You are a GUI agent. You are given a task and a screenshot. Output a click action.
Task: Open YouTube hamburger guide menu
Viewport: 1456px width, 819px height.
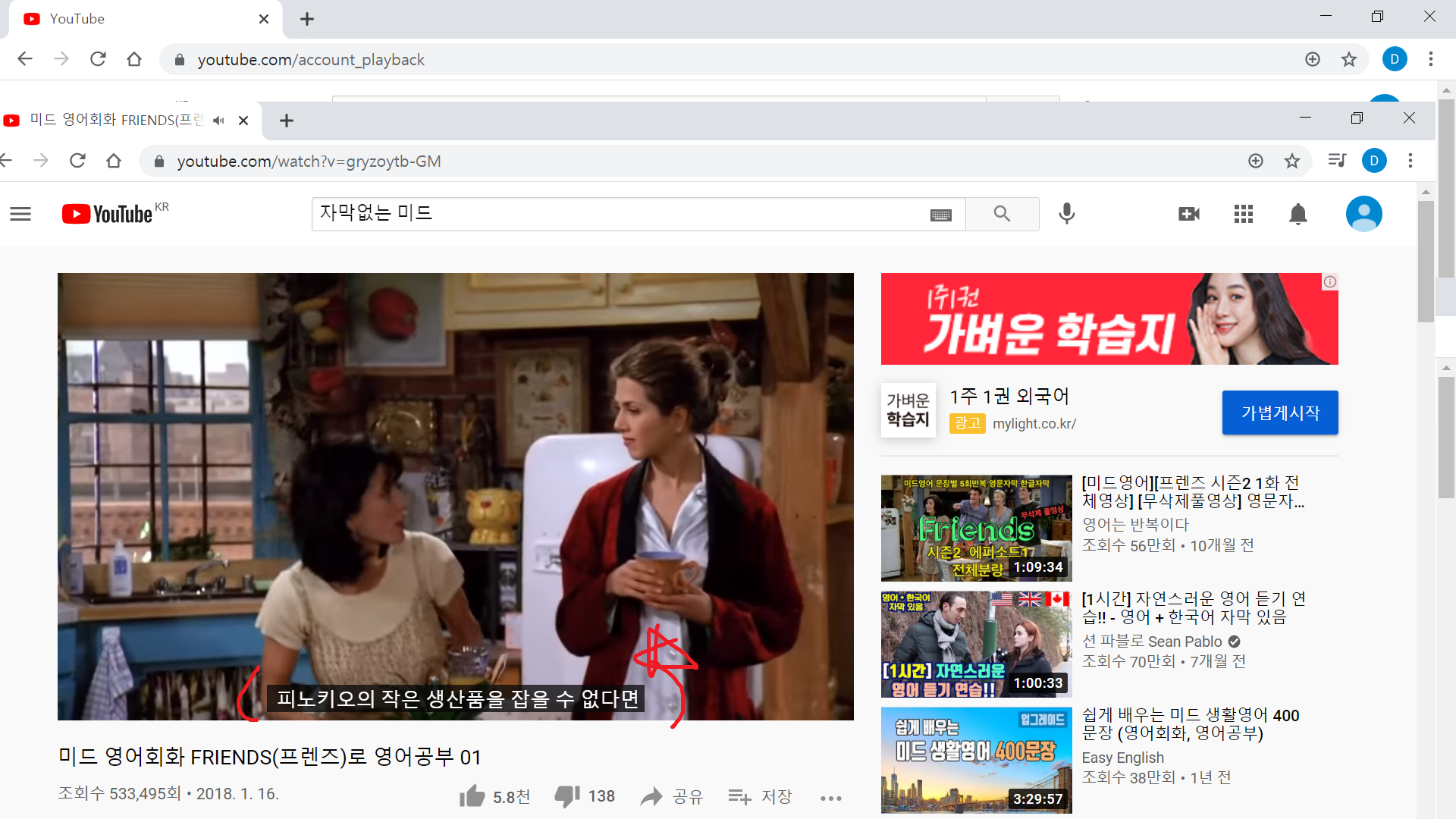[20, 214]
